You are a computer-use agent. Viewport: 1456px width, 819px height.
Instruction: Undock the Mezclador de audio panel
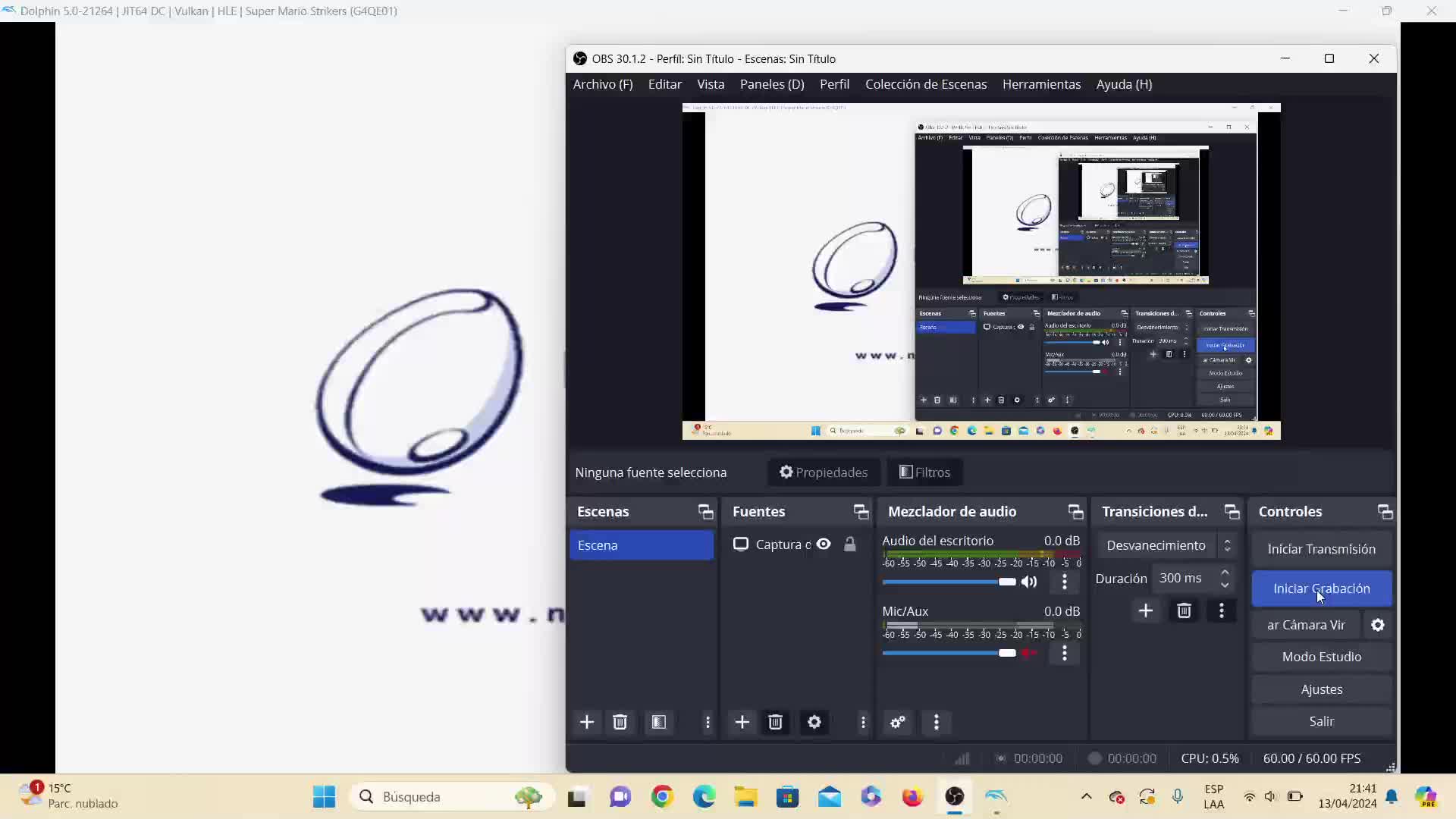coord(1076,512)
